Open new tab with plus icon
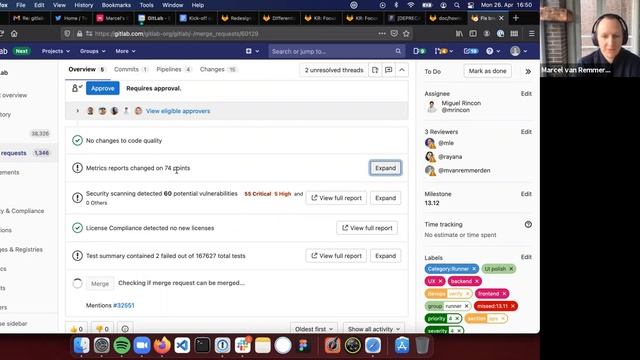The height and width of the screenshot is (360, 640). 516,18
